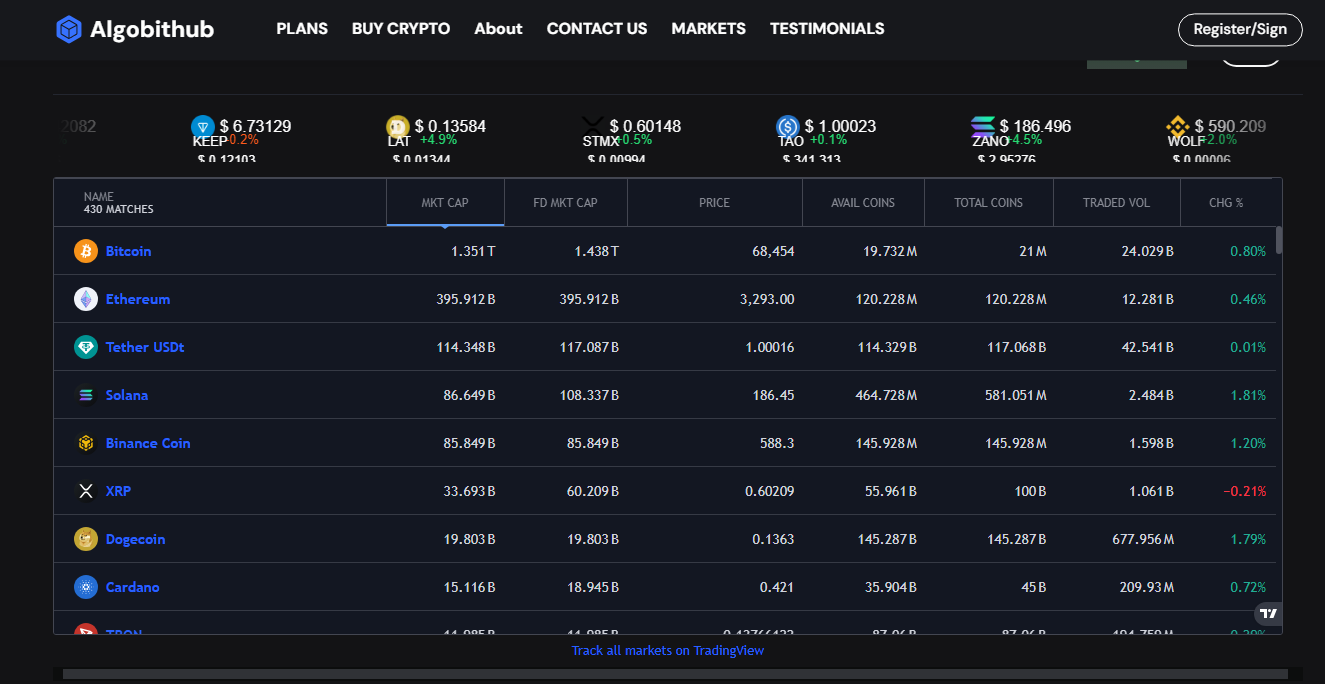Click the Solana icon in ticker
1325x684 pixels.
click(x=983, y=127)
